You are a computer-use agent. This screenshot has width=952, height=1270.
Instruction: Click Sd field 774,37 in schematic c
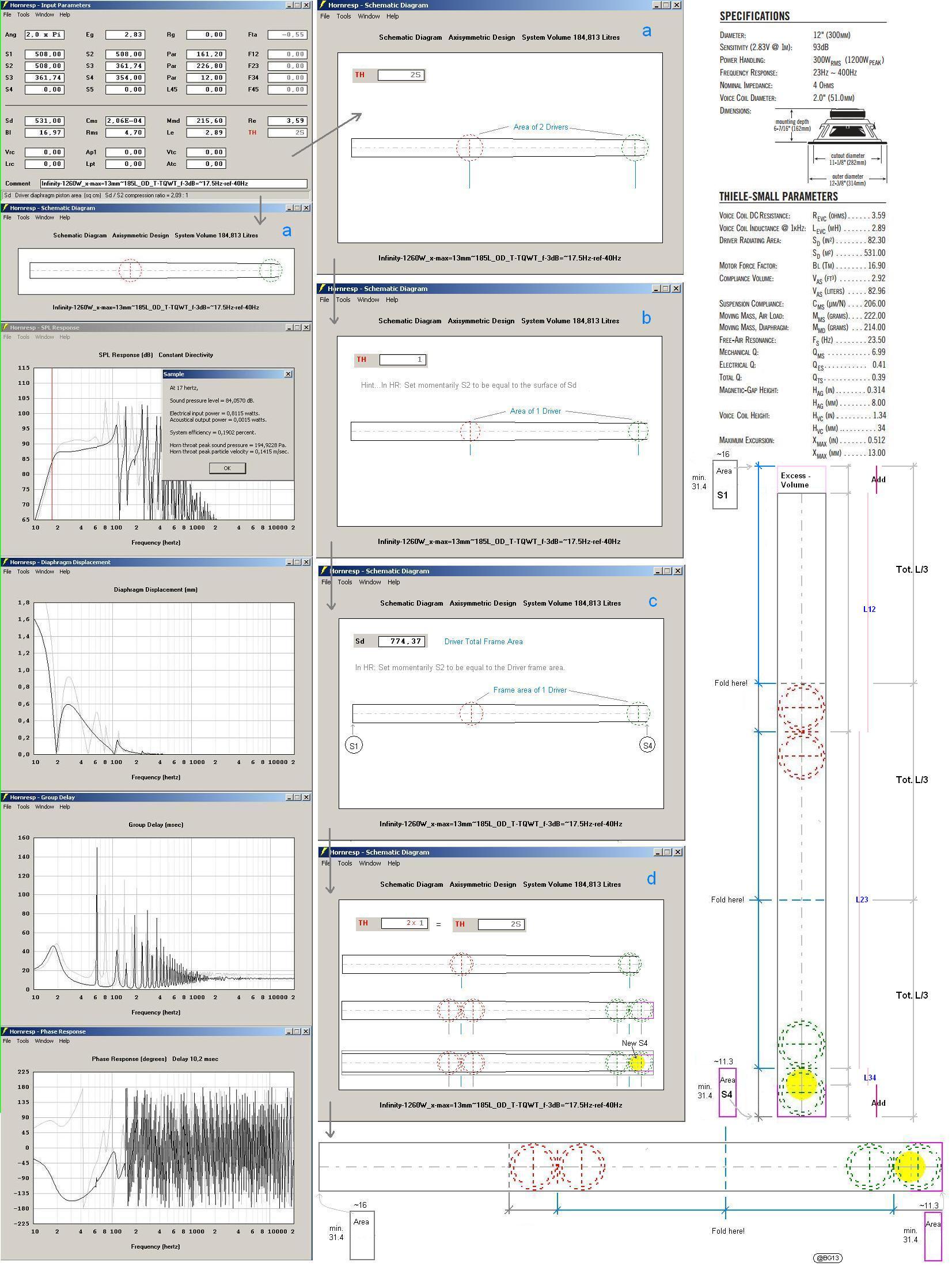[x=401, y=641]
